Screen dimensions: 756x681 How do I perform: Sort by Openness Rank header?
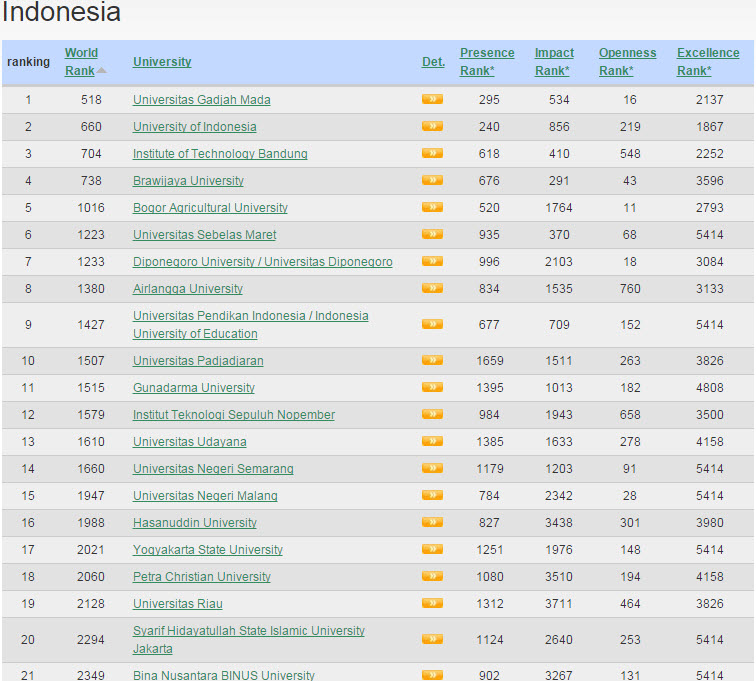pyautogui.click(x=627, y=62)
